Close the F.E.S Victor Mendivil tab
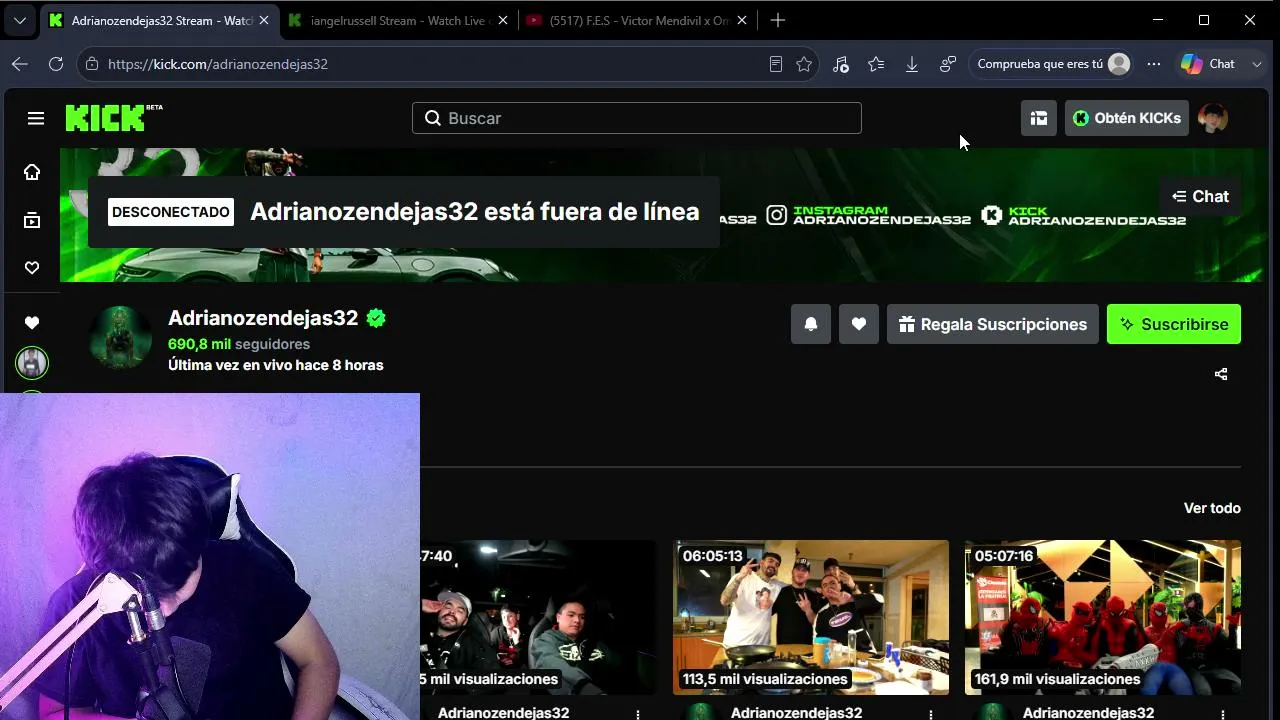This screenshot has width=1280, height=720. click(743, 20)
